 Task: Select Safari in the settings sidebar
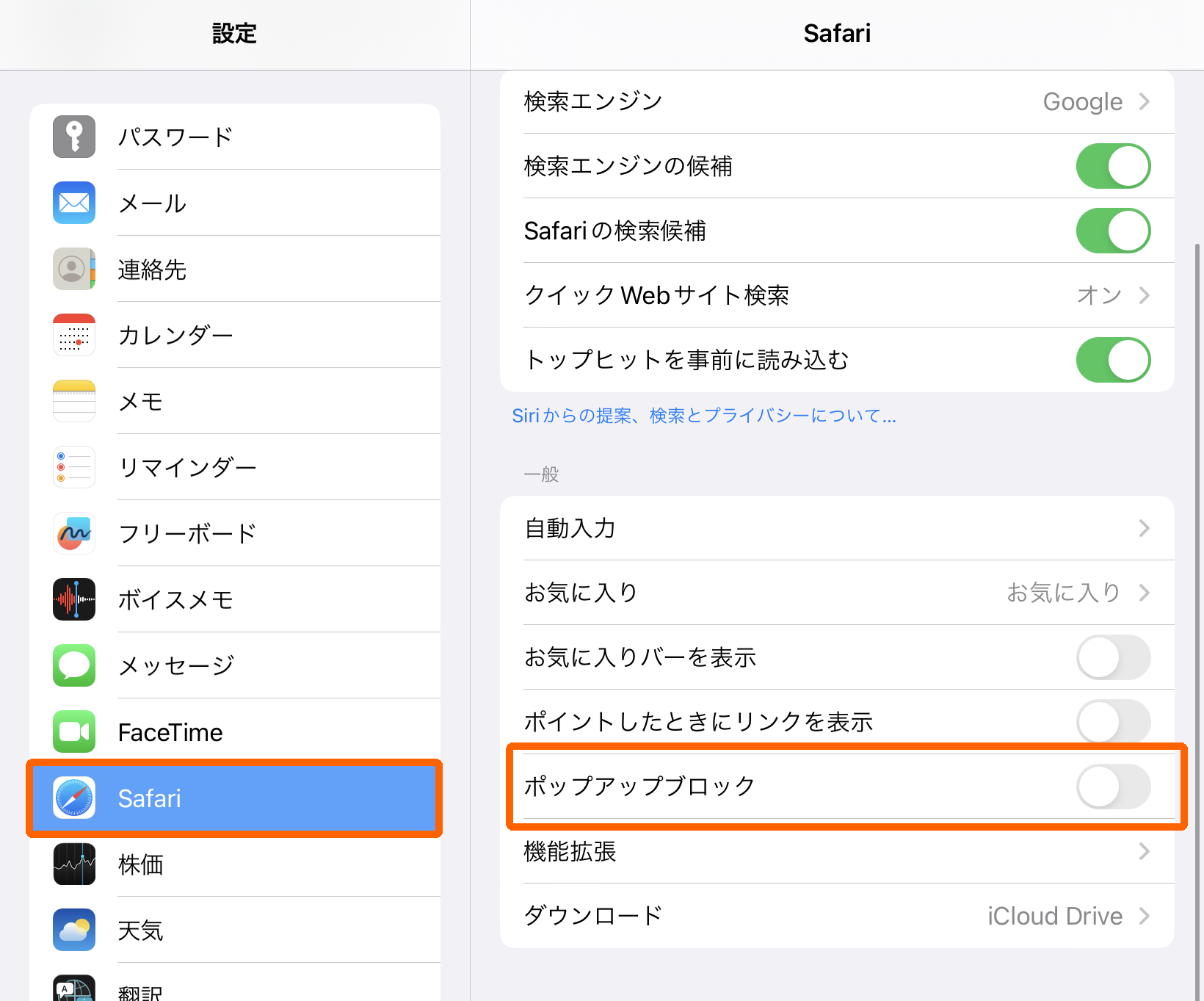tap(233, 798)
